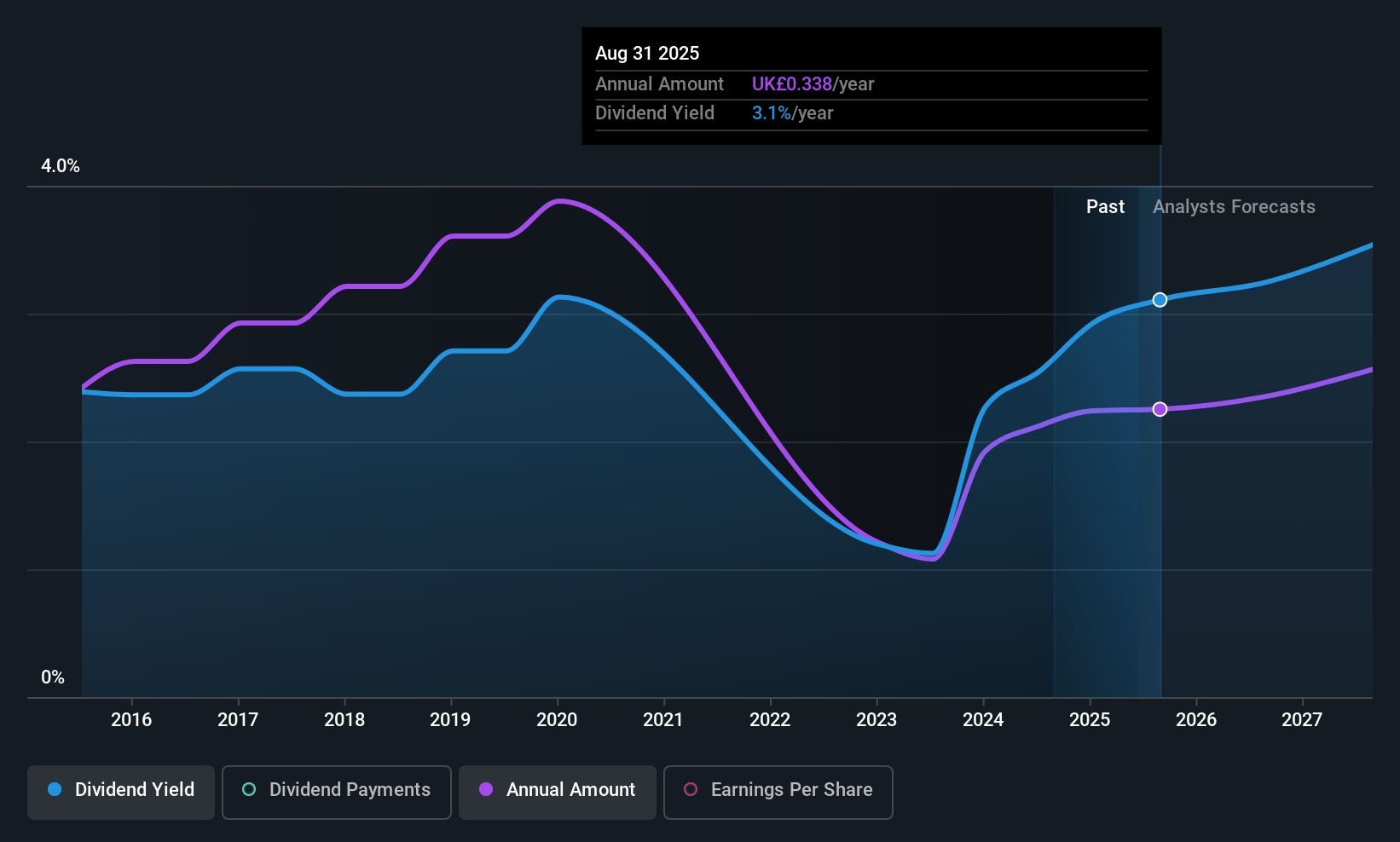Click the UK£0.338/year tooltip value

813,84
